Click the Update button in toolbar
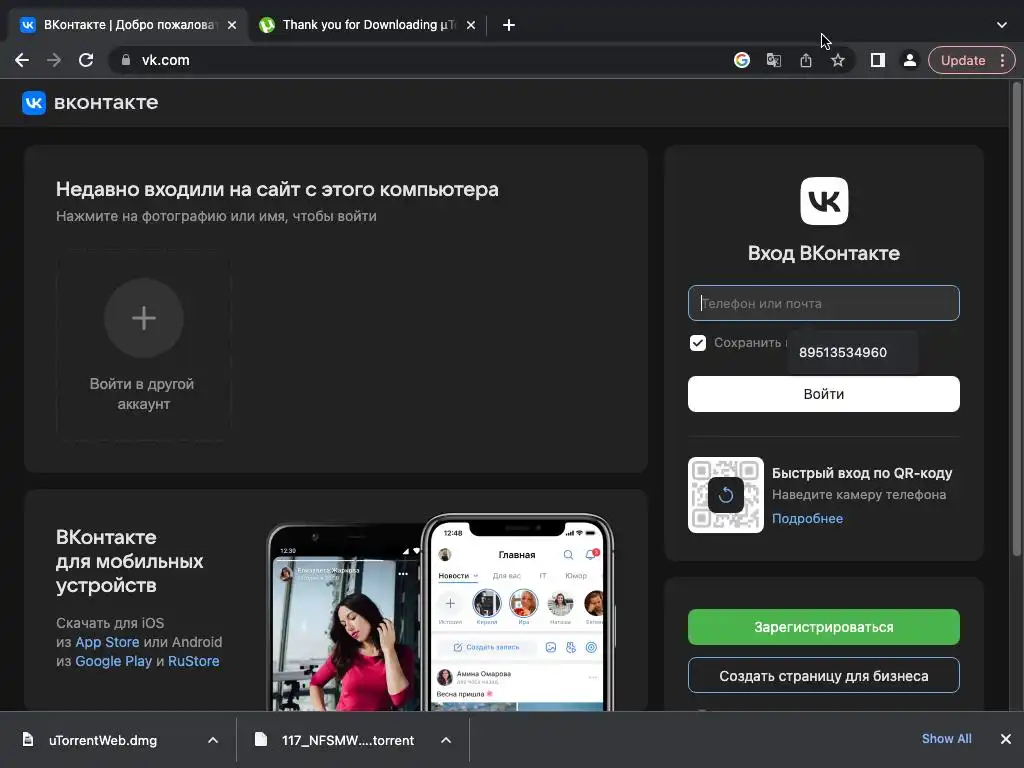The image size is (1024, 768). [x=963, y=60]
